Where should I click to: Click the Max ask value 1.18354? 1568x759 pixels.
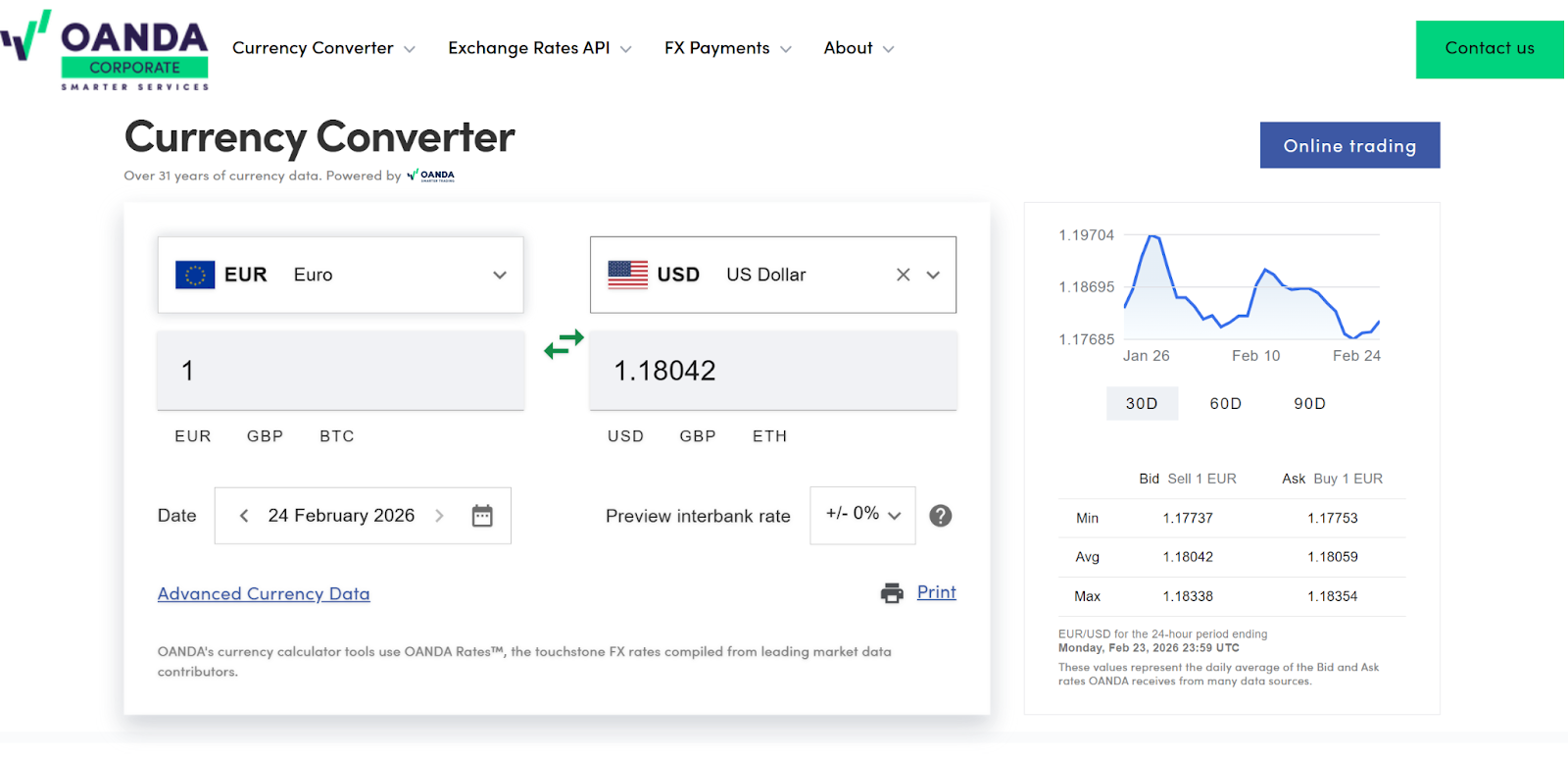(x=1333, y=596)
